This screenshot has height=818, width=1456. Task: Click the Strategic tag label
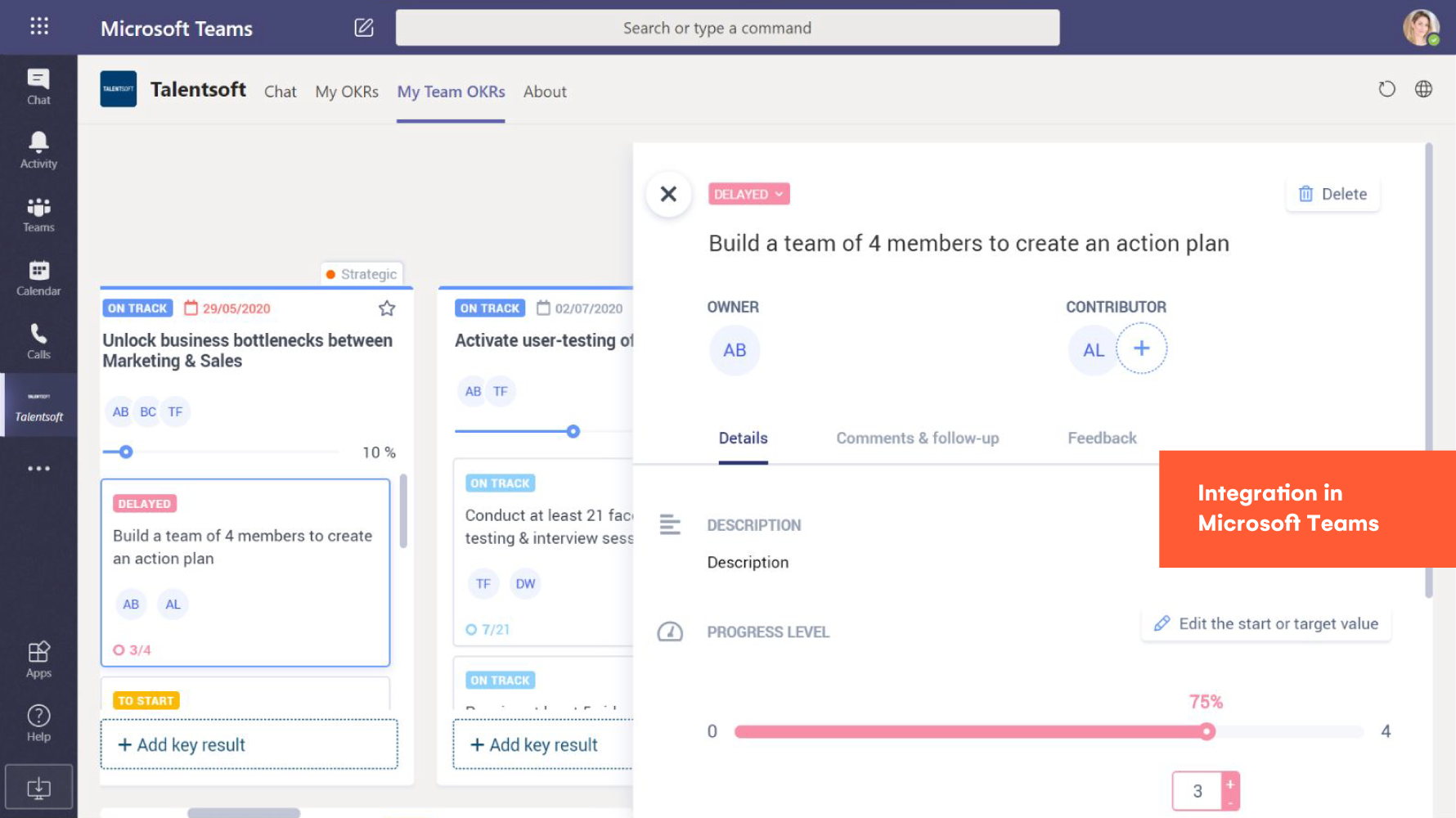tap(362, 274)
